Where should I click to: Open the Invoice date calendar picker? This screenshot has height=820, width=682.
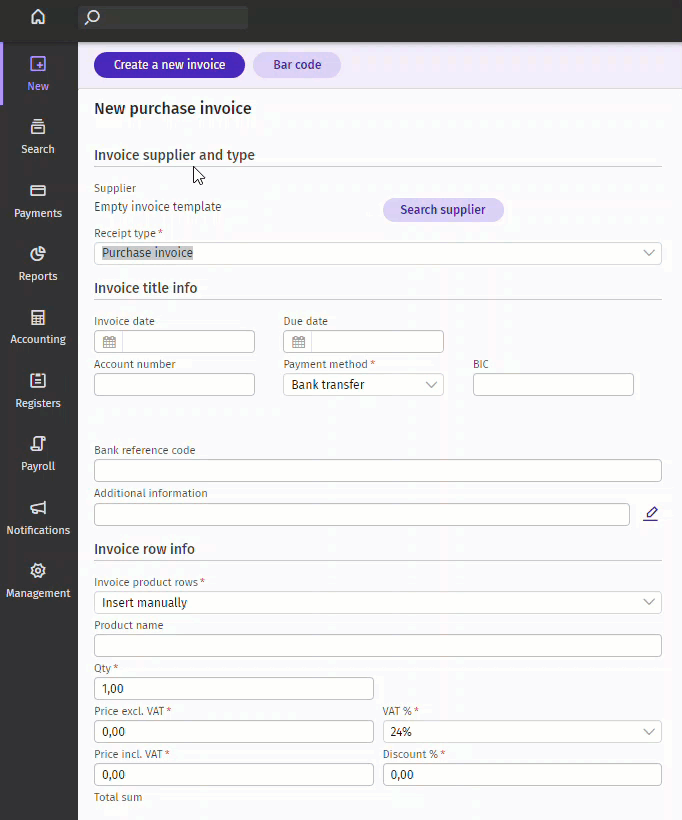(109, 342)
